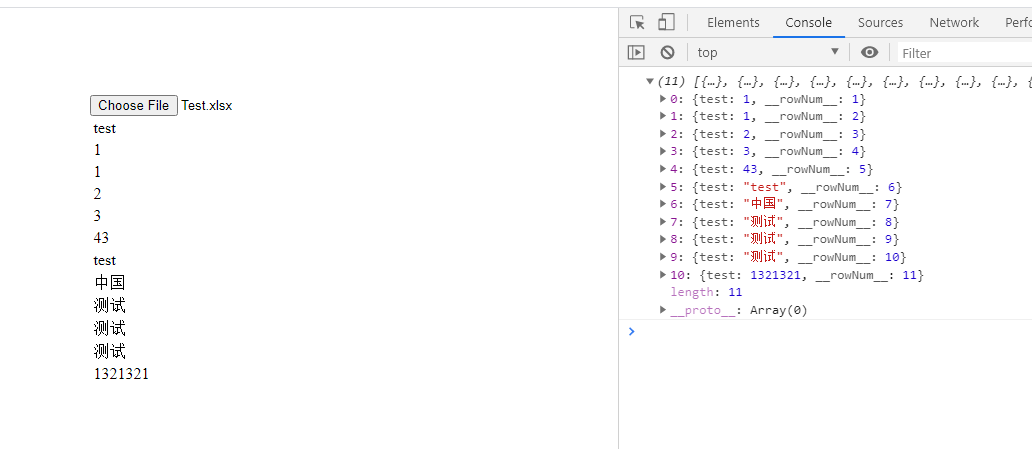The image size is (1032, 449).
Task: Expand the __proto__: Array(0) entry
Action: (x=663, y=309)
